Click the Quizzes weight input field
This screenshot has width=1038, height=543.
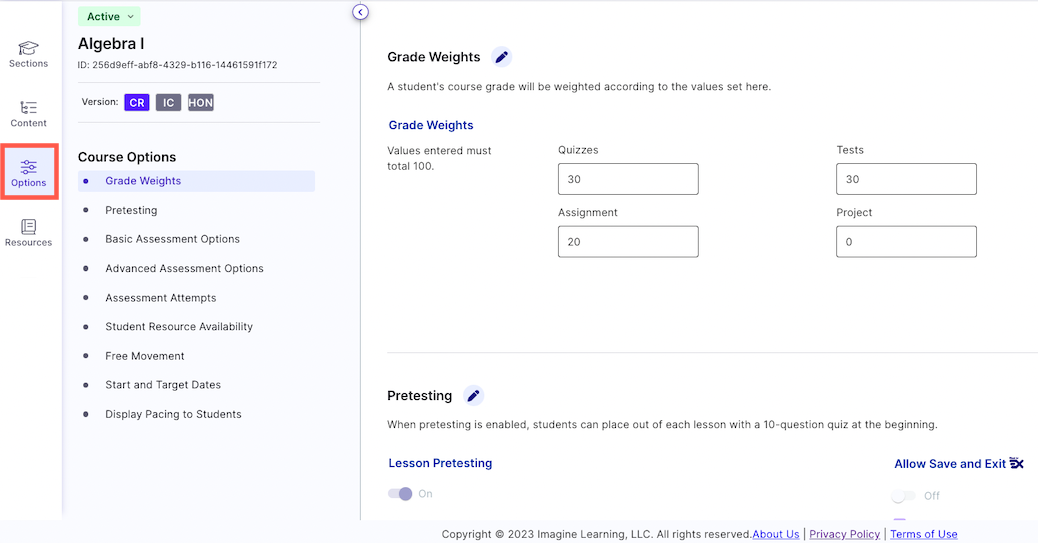coord(628,179)
